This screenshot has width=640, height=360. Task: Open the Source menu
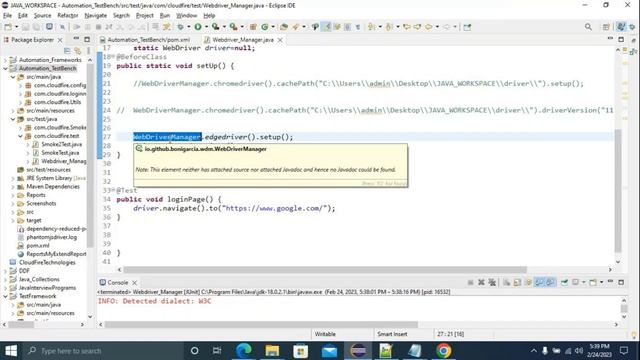pos(42,16)
